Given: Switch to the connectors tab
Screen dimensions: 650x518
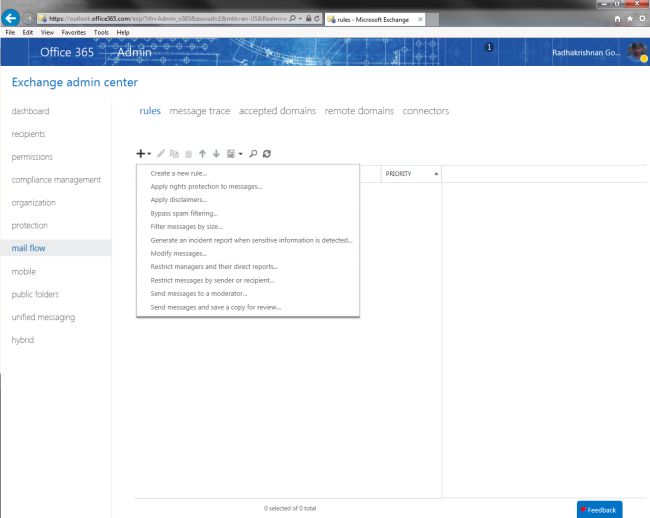Looking at the screenshot, I should [426, 111].
